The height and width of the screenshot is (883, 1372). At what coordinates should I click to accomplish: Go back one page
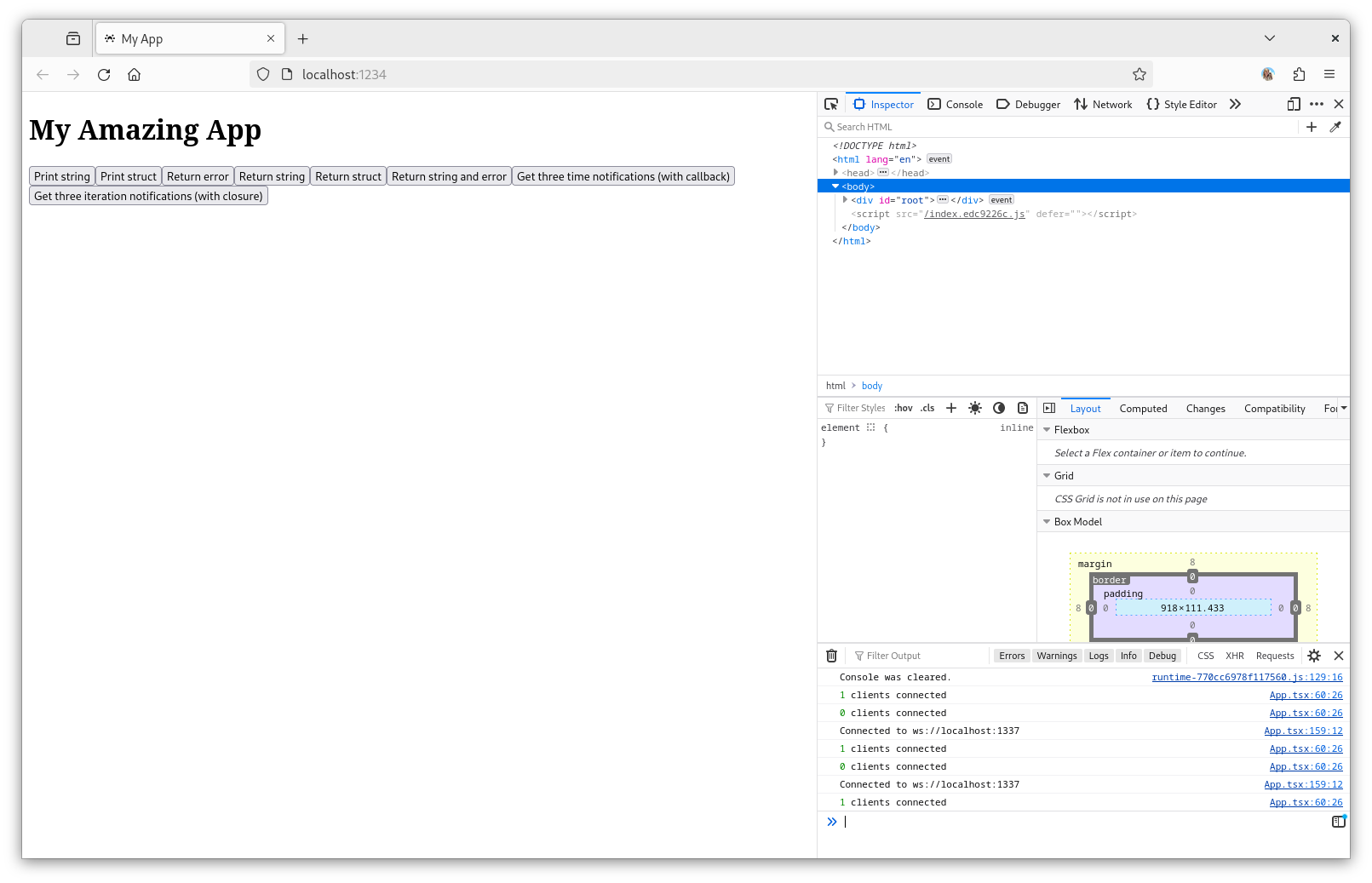[x=43, y=74]
